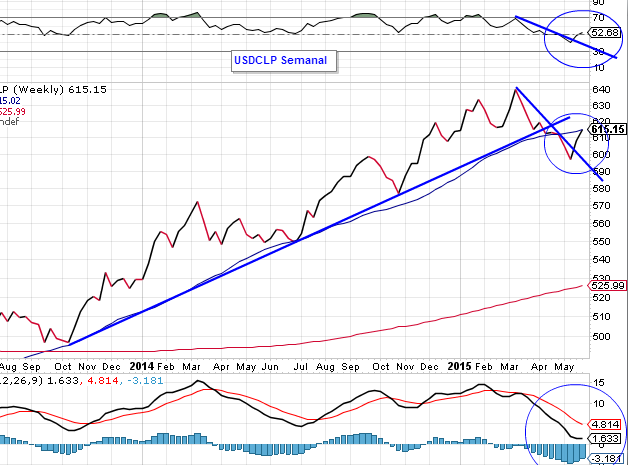Select the blue "-3.181" value in MACD header
This screenshot has height=465, width=628.
(145, 380)
